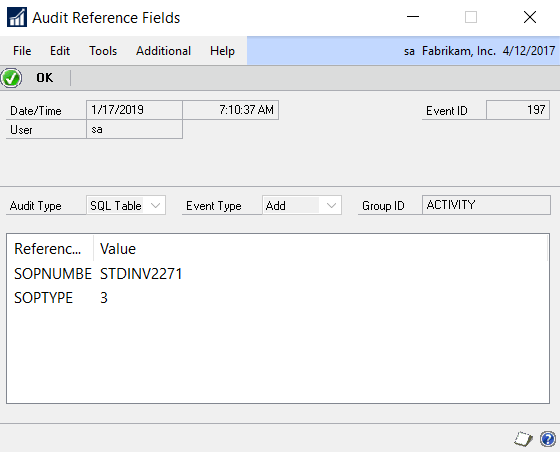Expand the Audit Type dropdown arrow
This screenshot has width=560, height=452.
point(155,205)
